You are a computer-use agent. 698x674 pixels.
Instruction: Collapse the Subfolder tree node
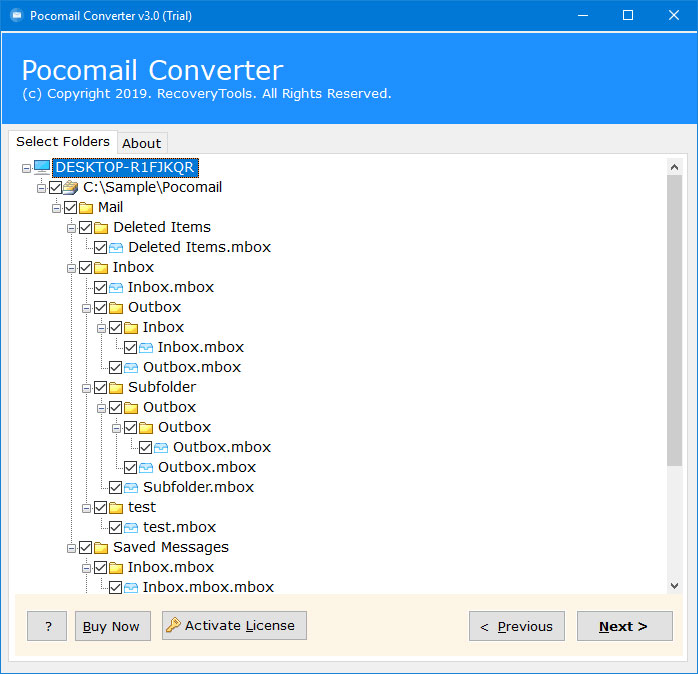(86, 388)
